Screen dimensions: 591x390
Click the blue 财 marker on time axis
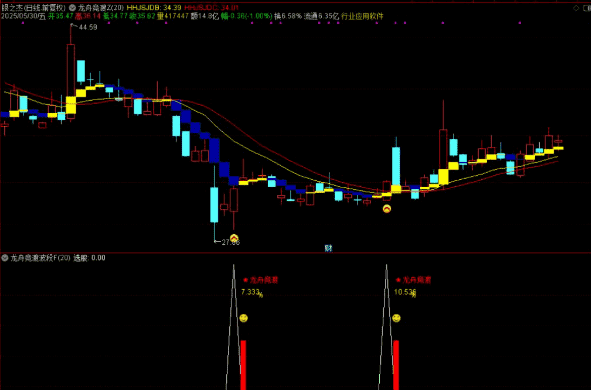click(328, 248)
